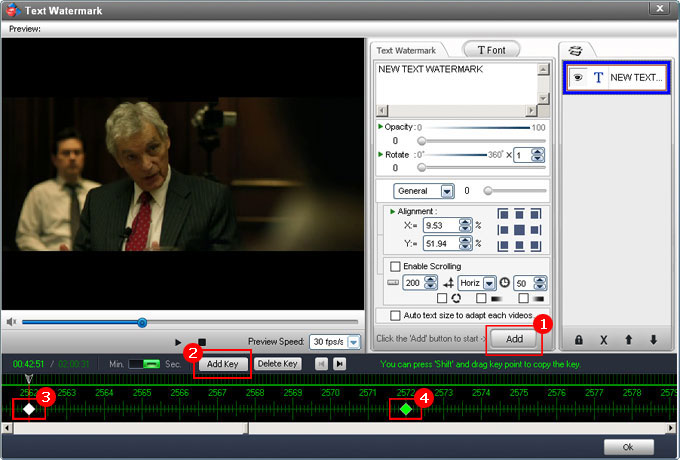680x460 pixels.
Task: Click the T text-type icon in layer list
Action: [598, 78]
